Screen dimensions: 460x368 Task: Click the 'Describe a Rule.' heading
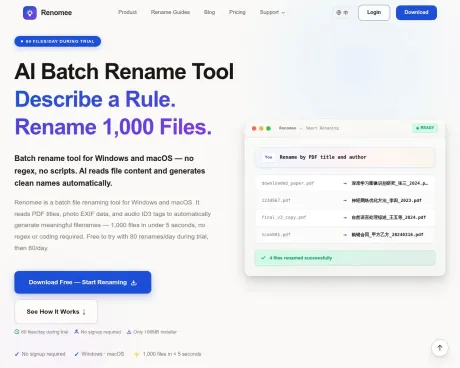[95, 99]
